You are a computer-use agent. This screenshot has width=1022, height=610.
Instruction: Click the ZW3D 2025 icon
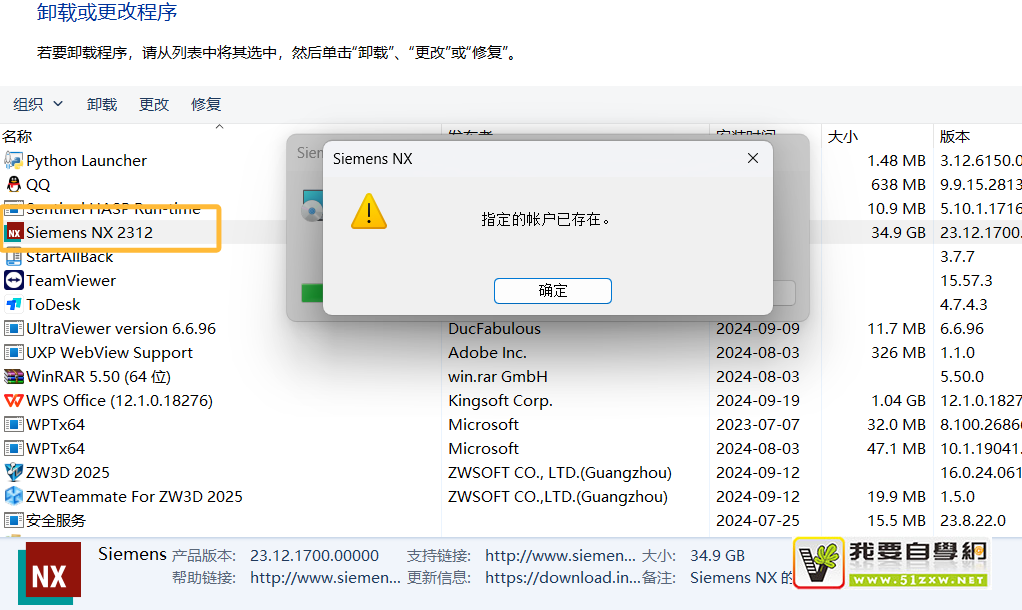click(x=14, y=472)
